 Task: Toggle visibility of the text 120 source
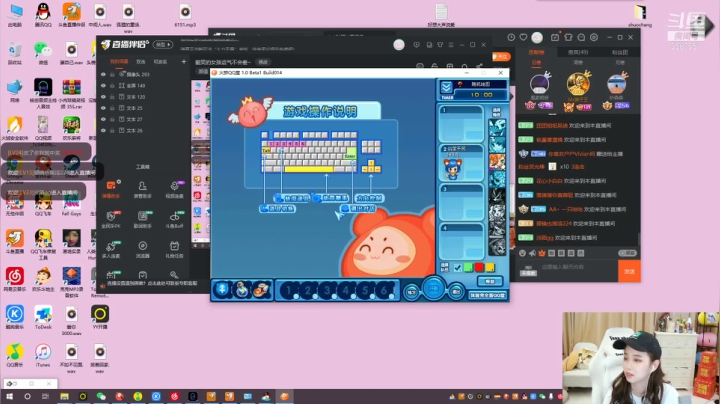[103, 97]
